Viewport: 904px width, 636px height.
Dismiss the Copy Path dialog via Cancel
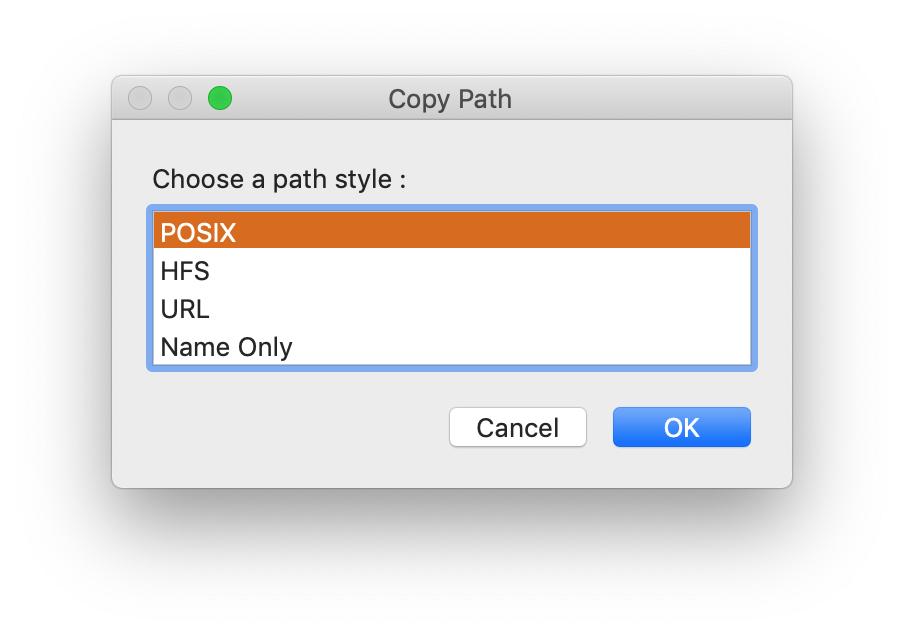517,427
